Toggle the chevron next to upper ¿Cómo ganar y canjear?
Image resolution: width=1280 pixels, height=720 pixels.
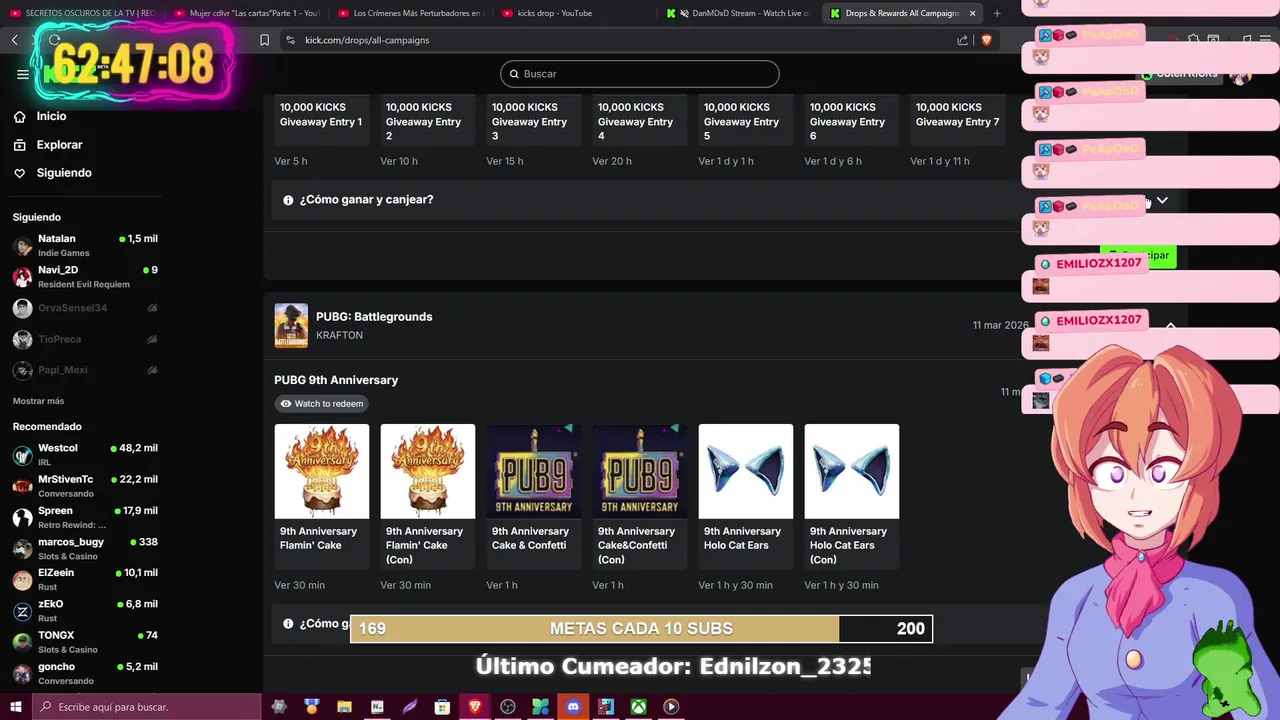point(1162,200)
